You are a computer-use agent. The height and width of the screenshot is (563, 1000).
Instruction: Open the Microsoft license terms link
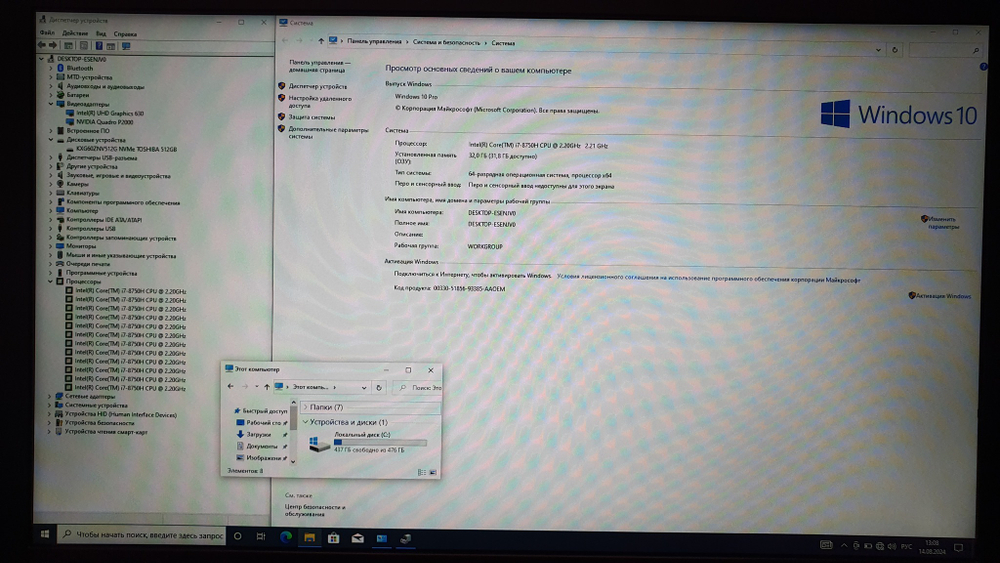708,279
